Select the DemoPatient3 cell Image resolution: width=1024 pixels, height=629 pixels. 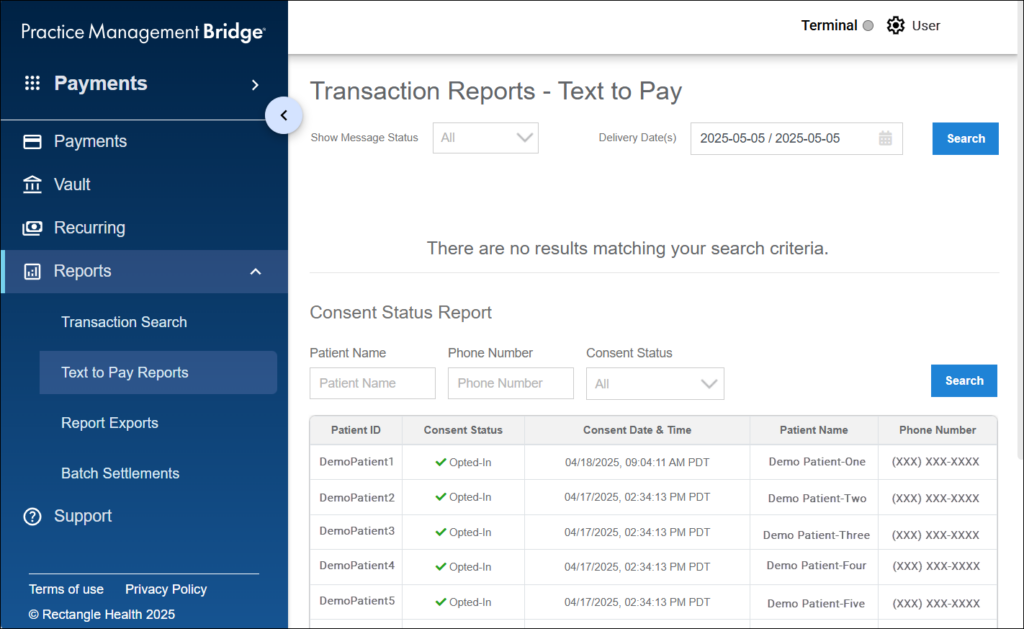357,531
